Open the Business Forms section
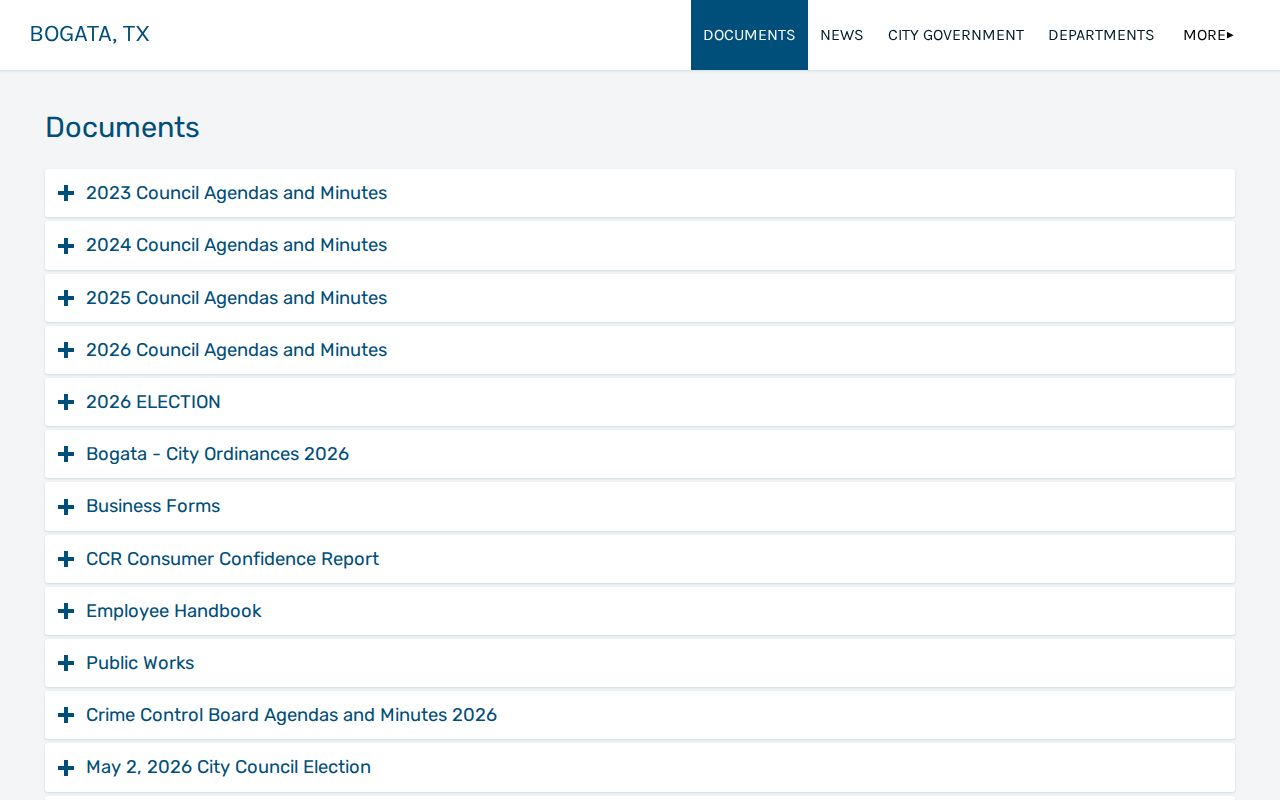This screenshot has height=800, width=1280. pos(640,507)
